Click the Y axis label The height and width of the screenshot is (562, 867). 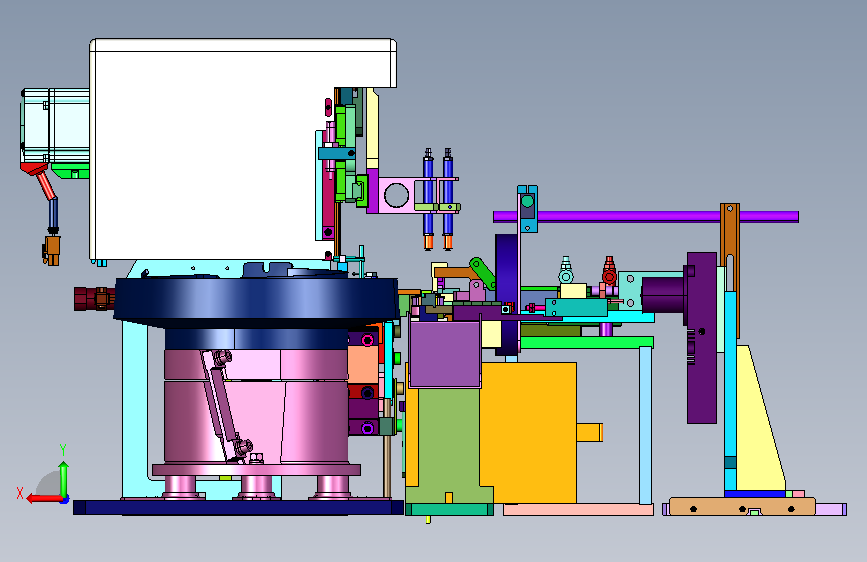pyautogui.click(x=63, y=450)
